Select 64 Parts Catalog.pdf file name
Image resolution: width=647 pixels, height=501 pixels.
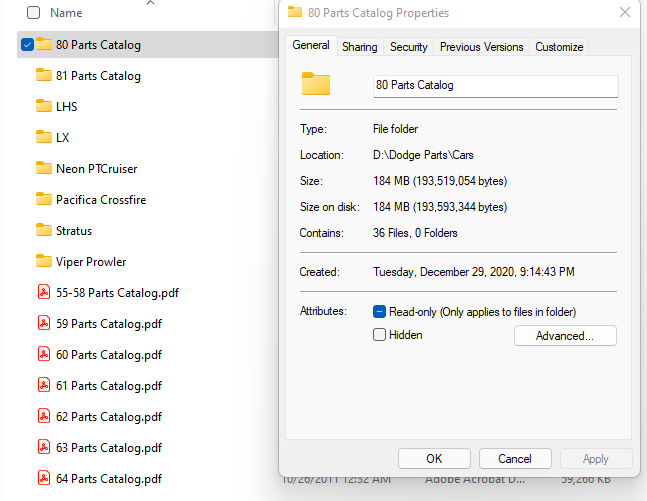pyautogui.click(x=109, y=478)
